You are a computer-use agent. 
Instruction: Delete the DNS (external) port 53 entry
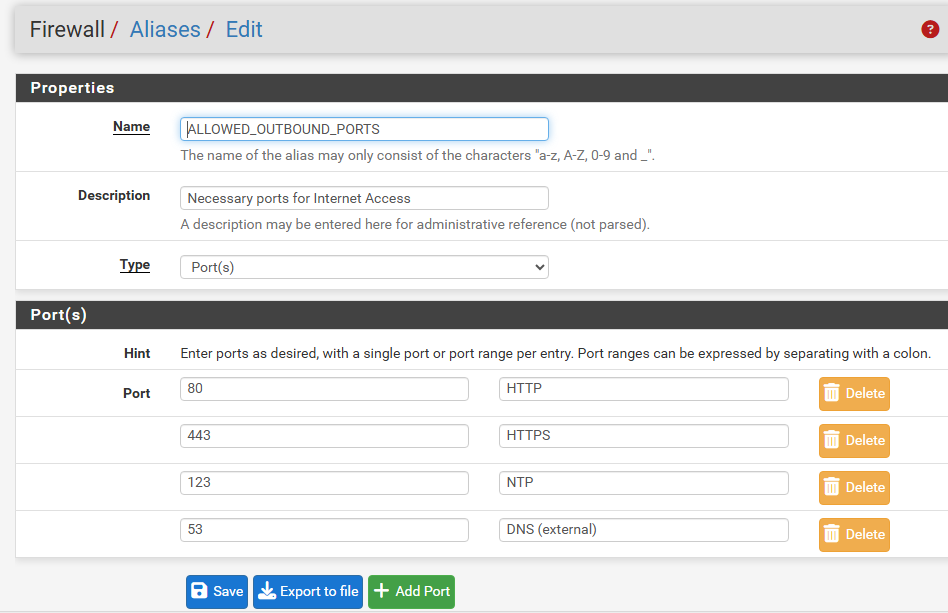pyautogui.click(x=854, y=535)
